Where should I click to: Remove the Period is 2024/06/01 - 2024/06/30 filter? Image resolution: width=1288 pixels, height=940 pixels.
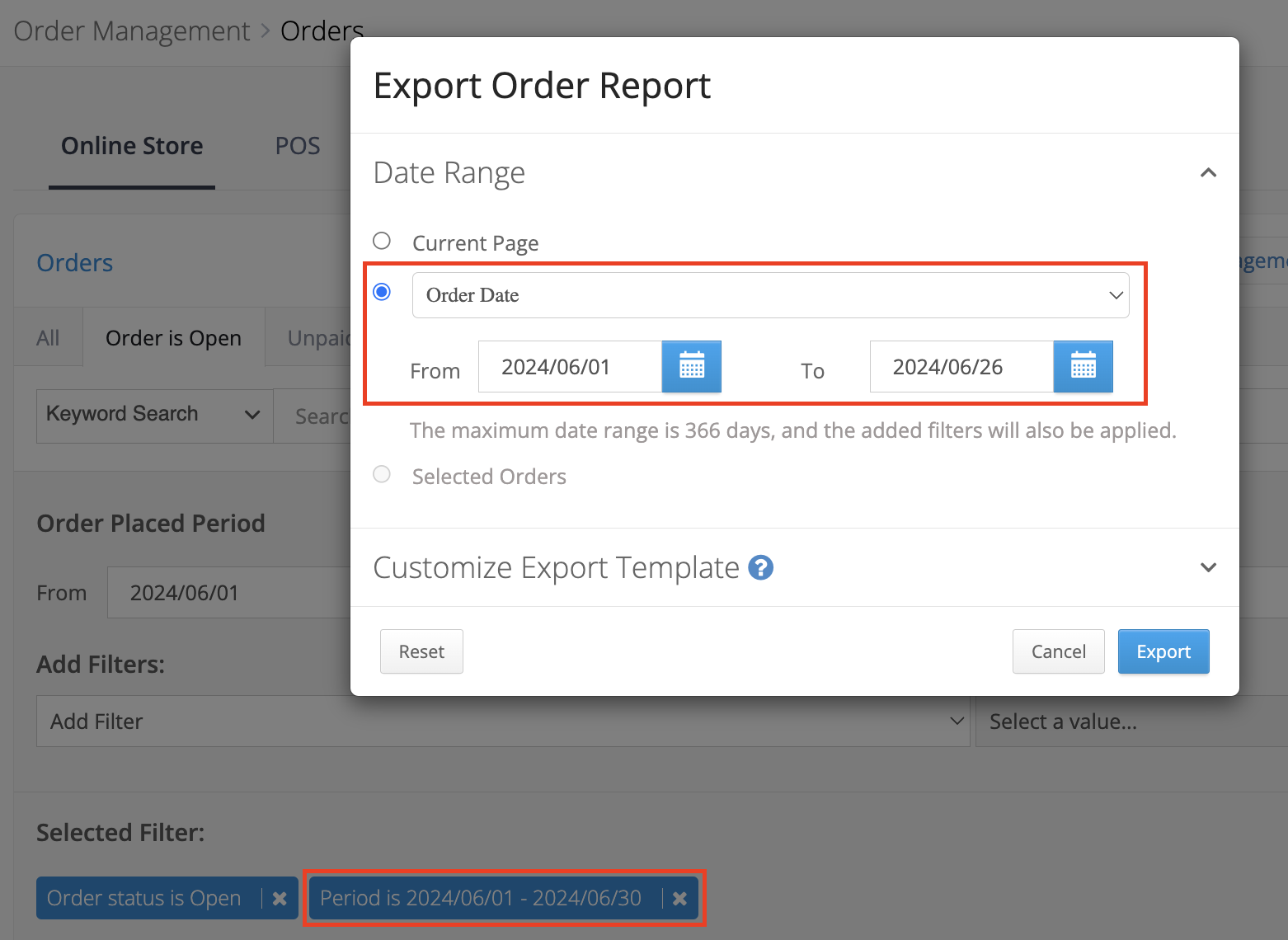coord(679,898)
